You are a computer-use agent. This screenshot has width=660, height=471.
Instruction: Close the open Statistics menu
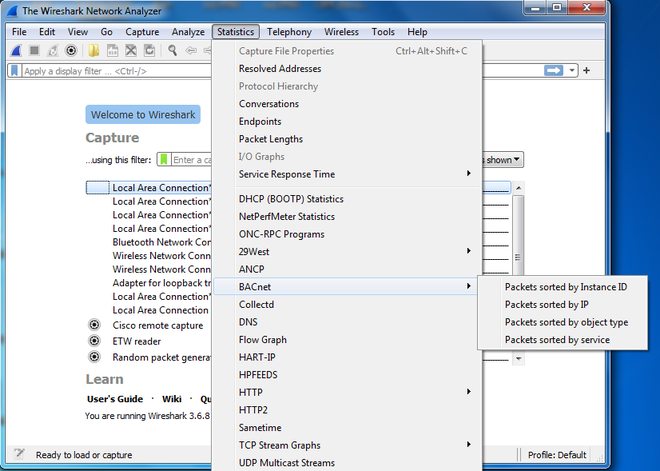236,32
